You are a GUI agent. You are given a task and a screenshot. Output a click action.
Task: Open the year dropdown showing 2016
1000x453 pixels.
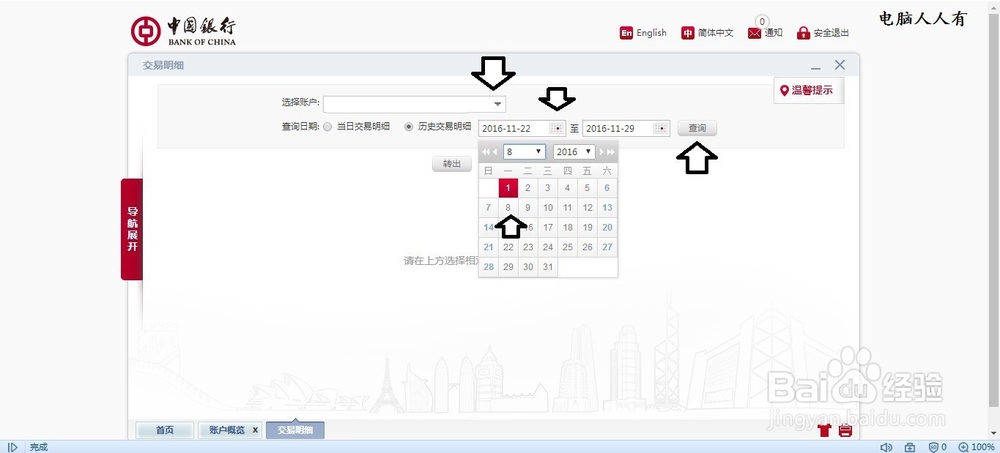point(574,152)
